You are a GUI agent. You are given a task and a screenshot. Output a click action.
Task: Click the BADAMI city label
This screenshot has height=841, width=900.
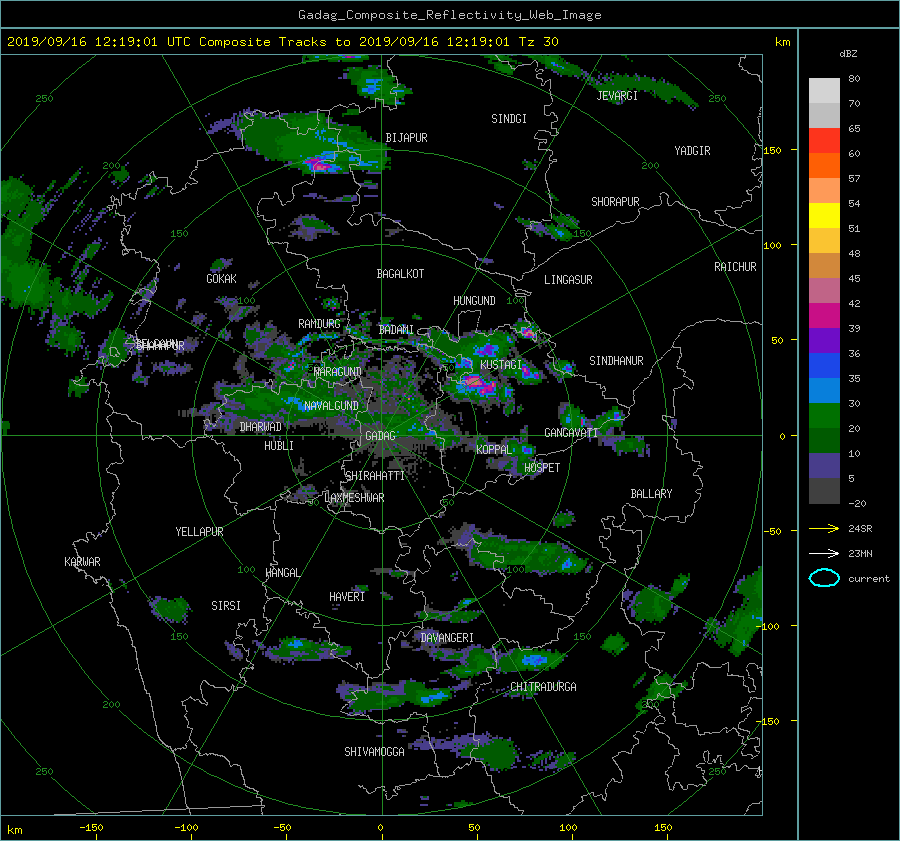[396, 330]
